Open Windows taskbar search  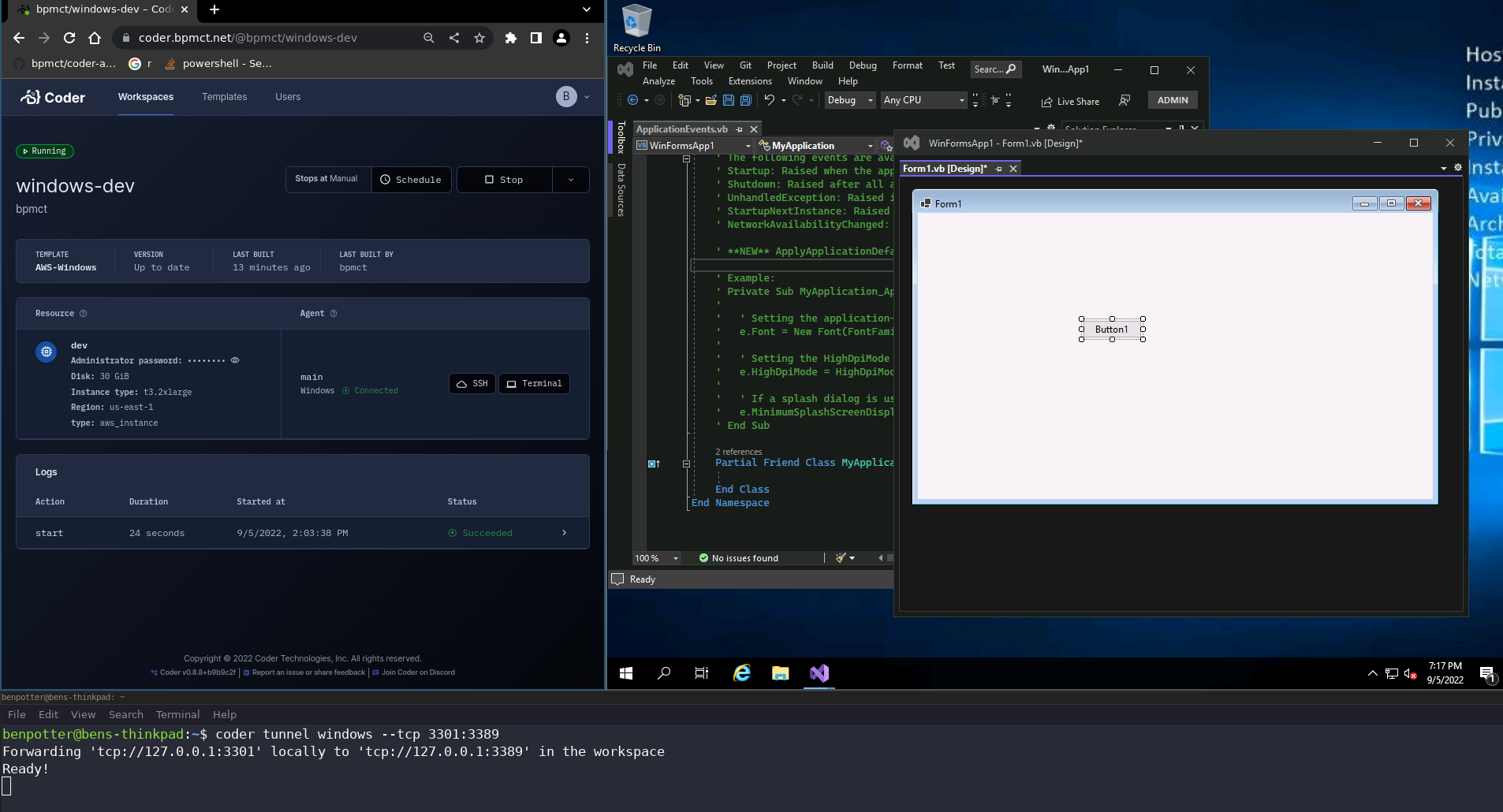664,673
